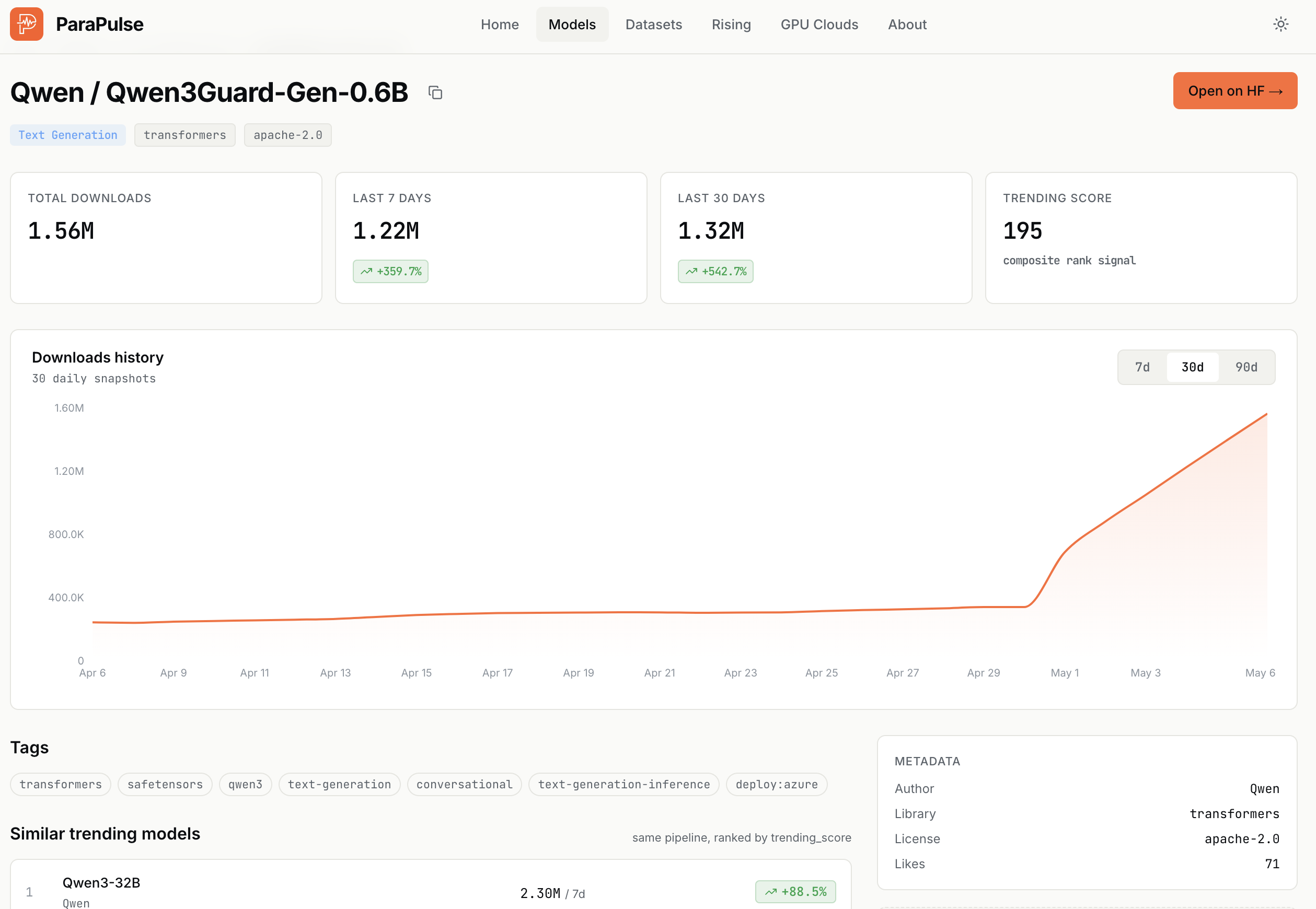Click the +88.5% badge on Qwen3-32B row

[x=795, y=892]
